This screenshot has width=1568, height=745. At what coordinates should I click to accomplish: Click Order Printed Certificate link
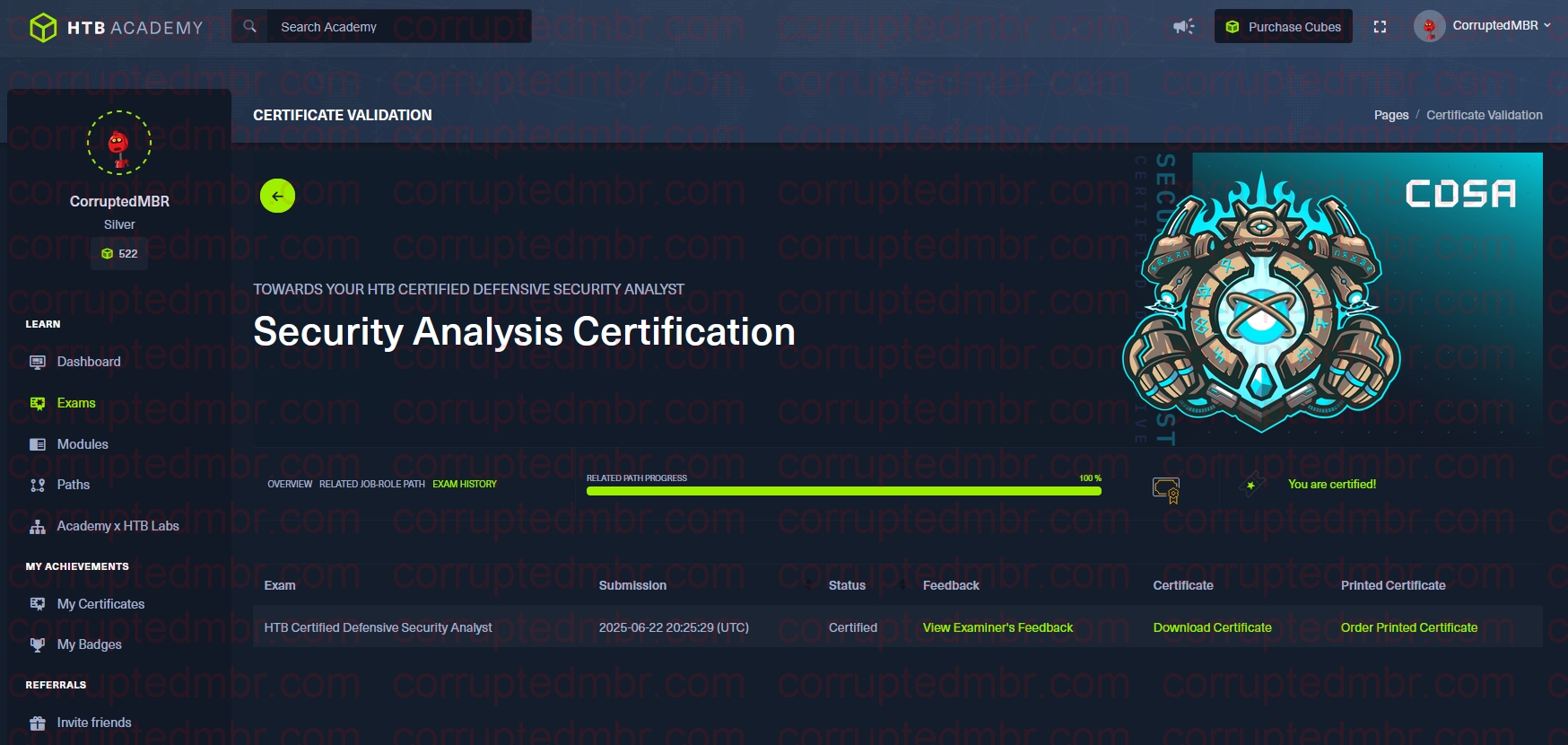coord(1409,627)
